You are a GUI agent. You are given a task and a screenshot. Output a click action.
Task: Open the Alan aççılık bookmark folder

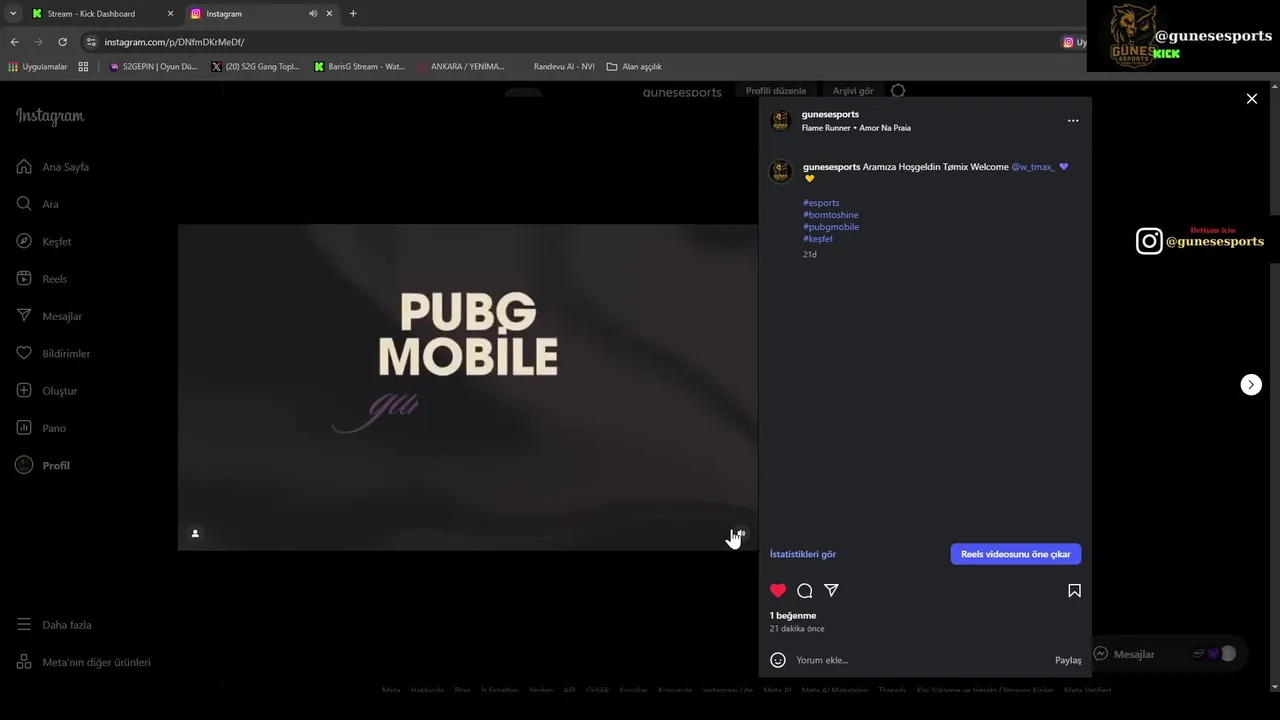click(634, 67)
